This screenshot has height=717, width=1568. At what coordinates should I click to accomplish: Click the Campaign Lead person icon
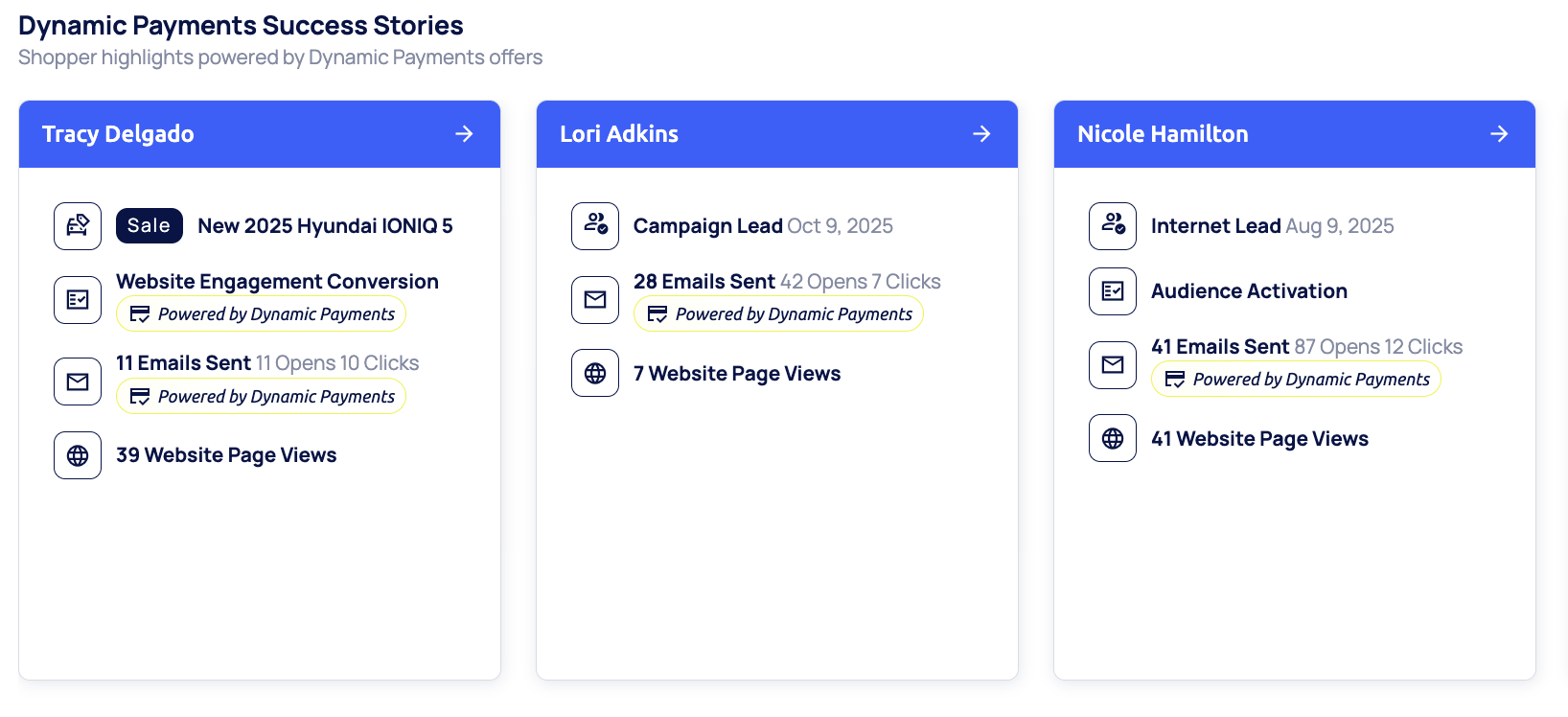coord(595,226)
